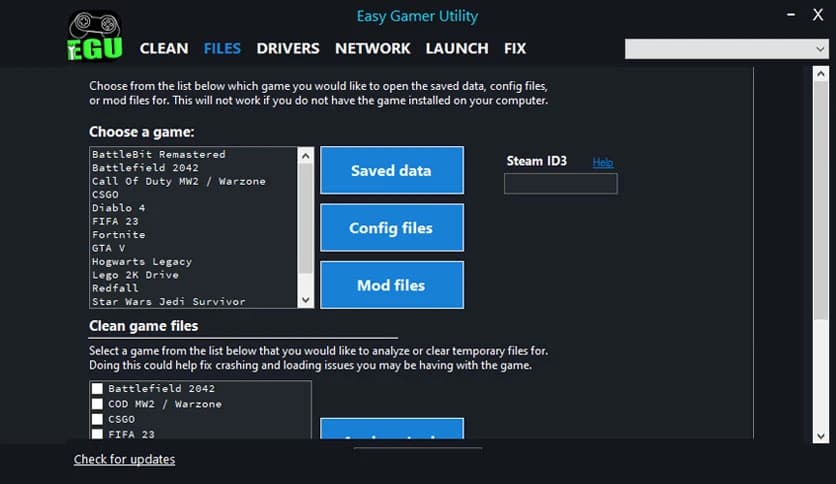Screen dimensions: 836x484
Task: Click main page scroll down arrow
Action: click(821, 436)
